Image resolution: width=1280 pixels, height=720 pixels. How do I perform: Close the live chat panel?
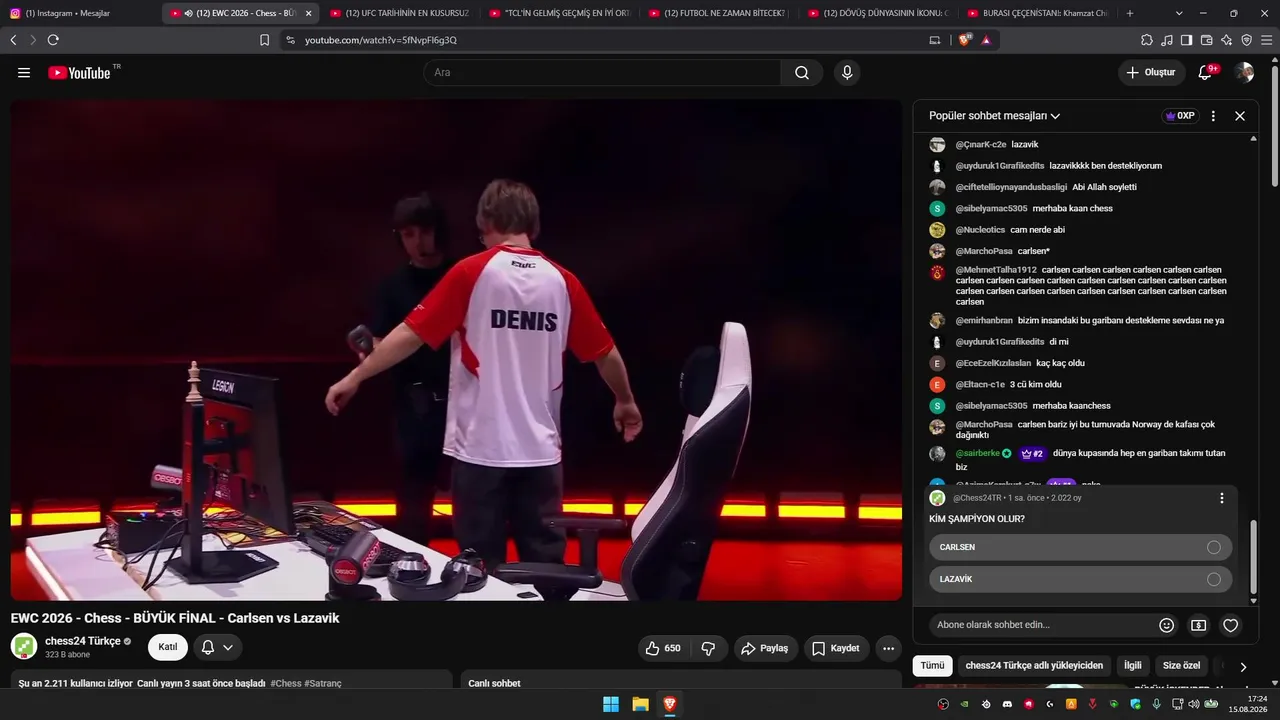click(x=1240, y=116)
